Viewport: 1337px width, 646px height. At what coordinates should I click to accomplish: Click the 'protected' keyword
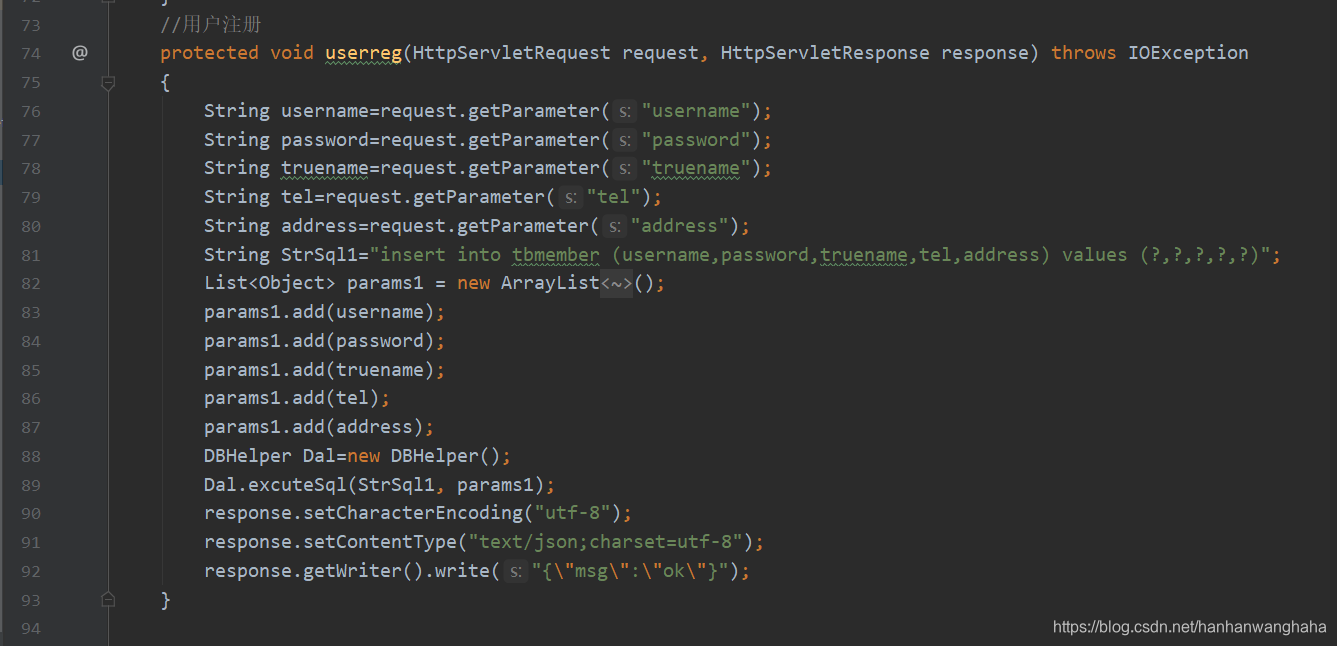209,53
